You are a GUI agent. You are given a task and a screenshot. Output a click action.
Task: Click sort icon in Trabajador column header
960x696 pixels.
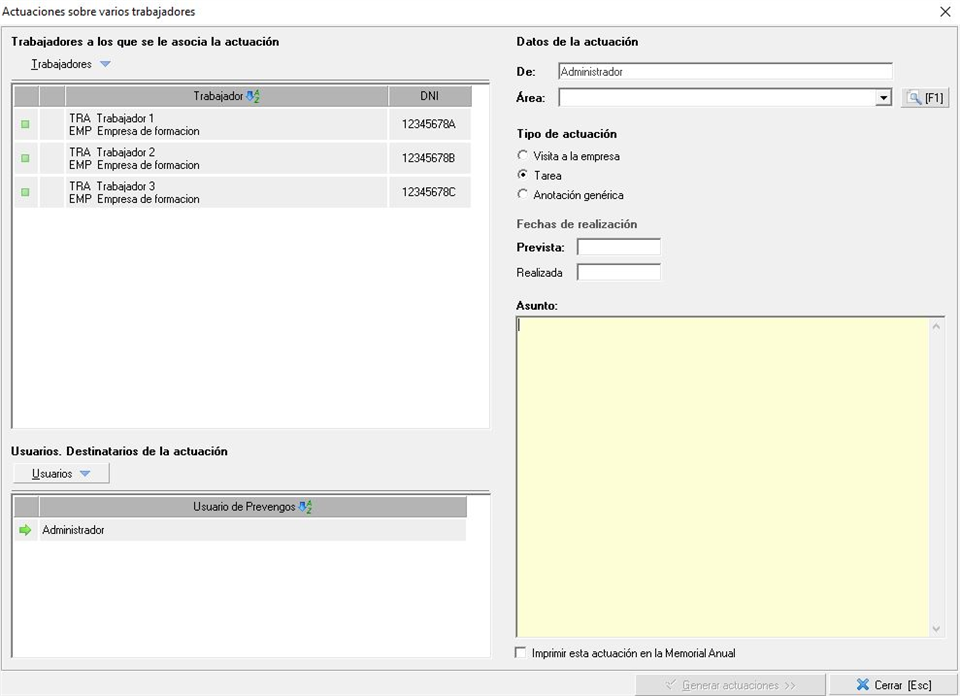point(253,97)
